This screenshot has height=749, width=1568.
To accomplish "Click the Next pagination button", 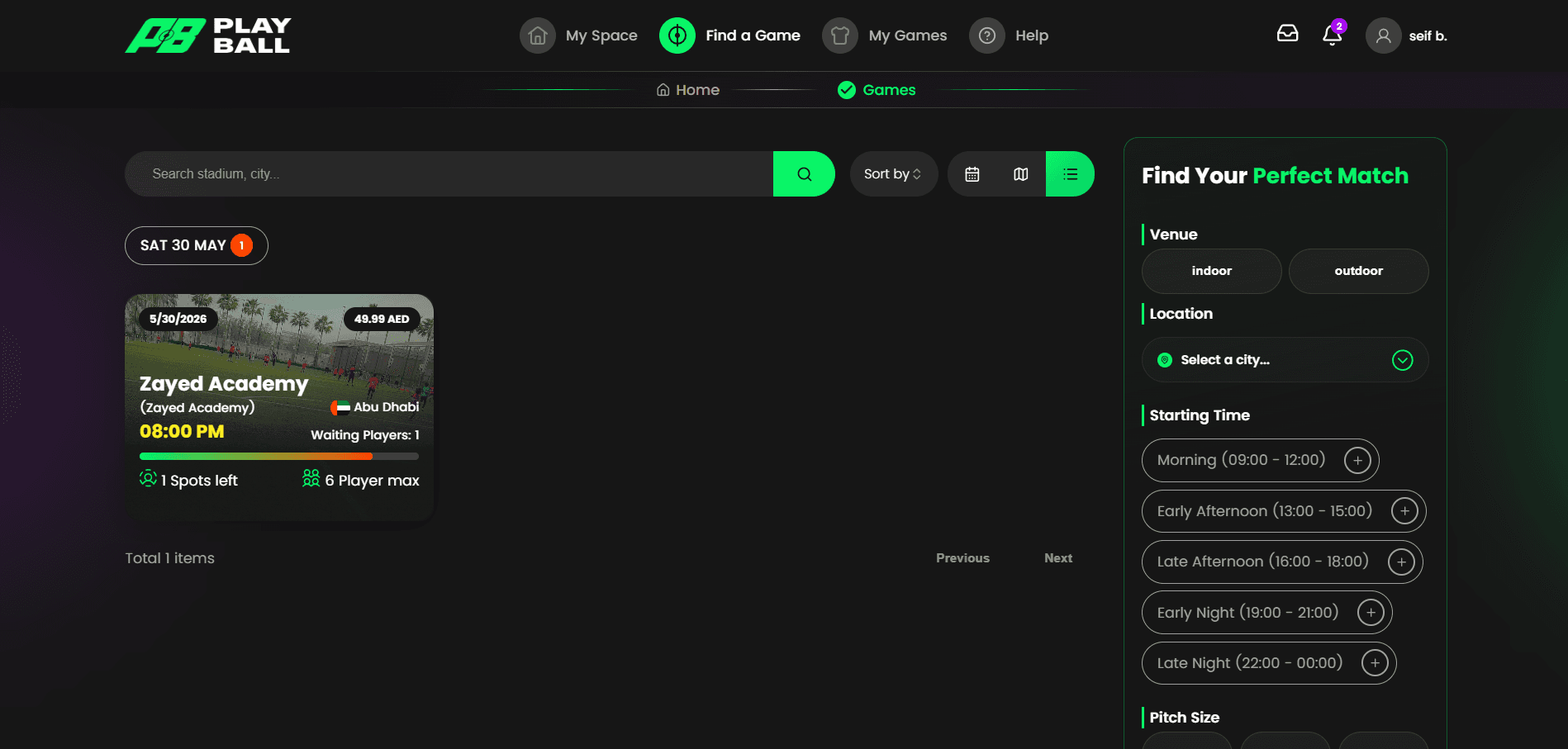I will click(1058, 558).
